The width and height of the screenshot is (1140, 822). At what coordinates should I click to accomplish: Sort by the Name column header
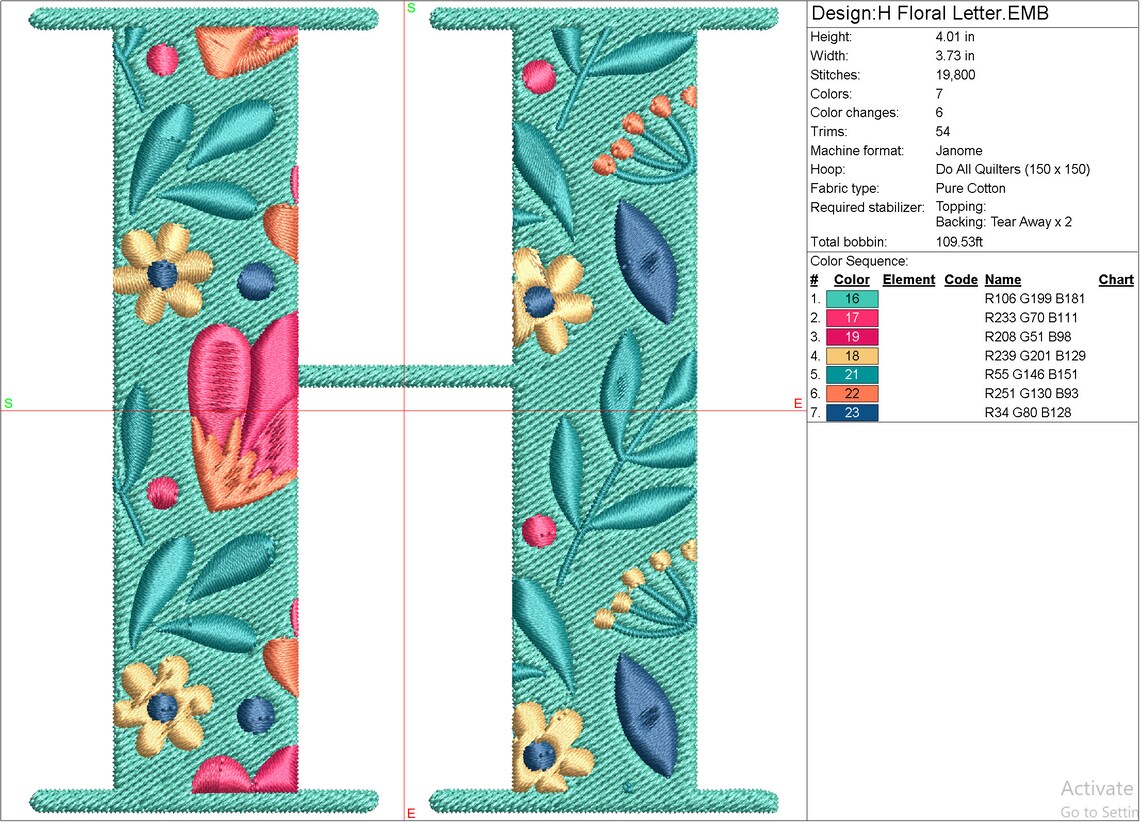point(1002,279)
